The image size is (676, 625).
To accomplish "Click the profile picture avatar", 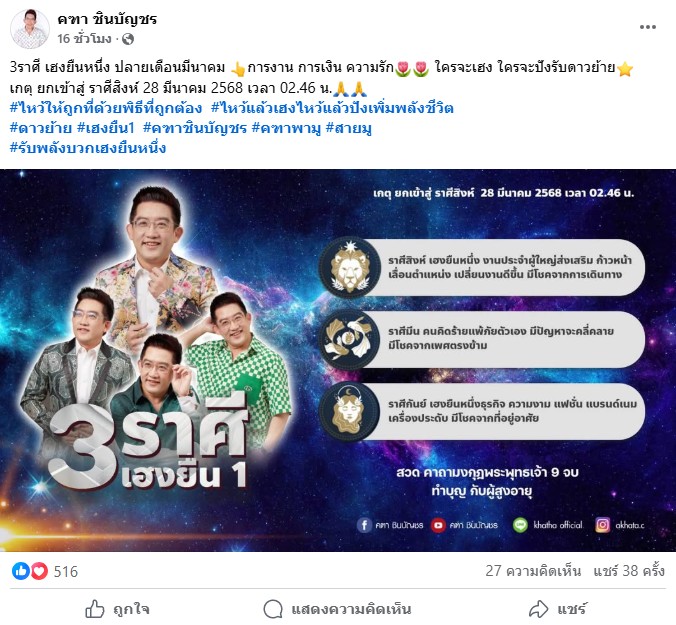I will click(30, 29).
